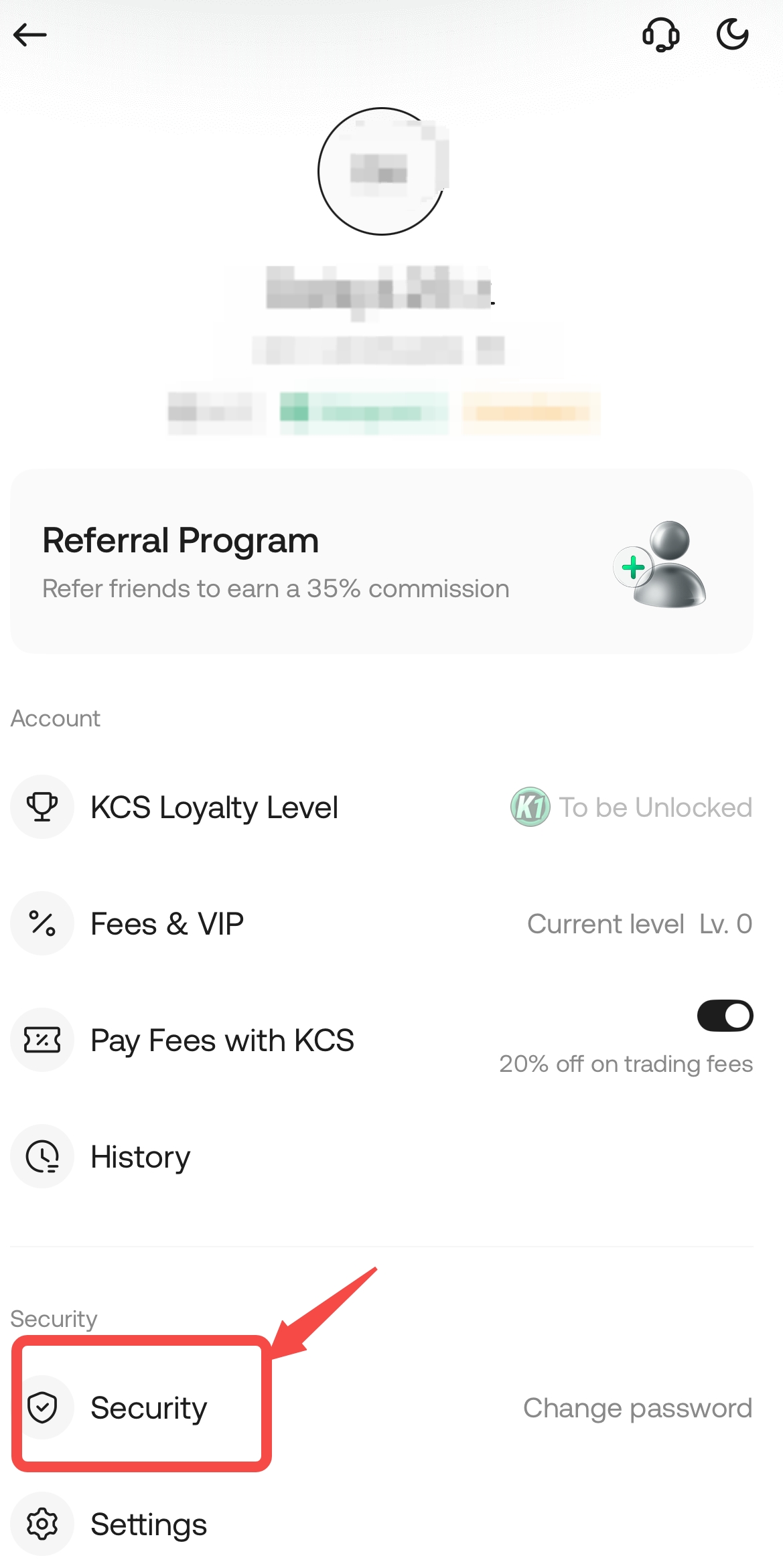Tap the coupon icon for Pay Fees
Image resolution: width=783 pixels, height=1568 pixels.
click(42, 1040)
